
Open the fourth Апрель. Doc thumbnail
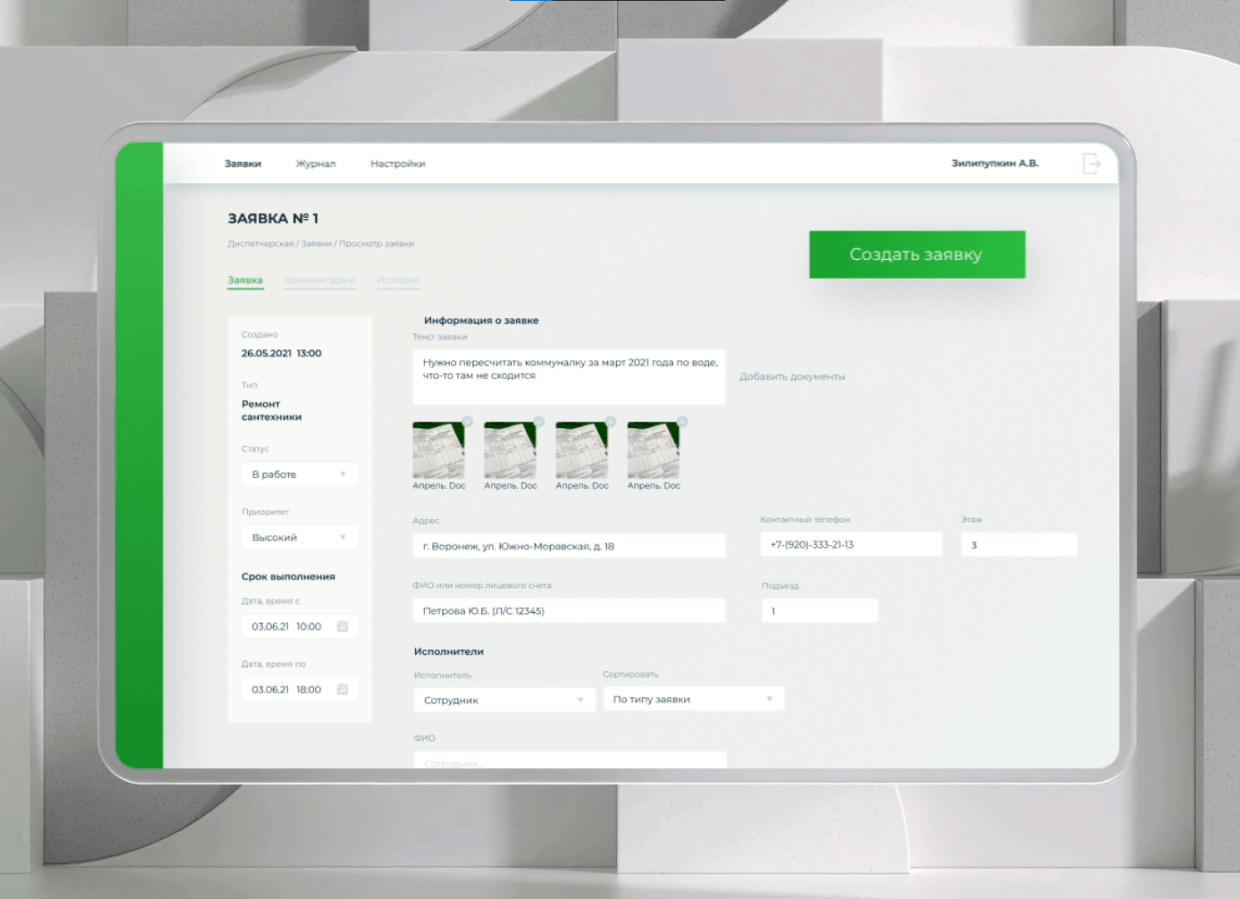[654, 450]
